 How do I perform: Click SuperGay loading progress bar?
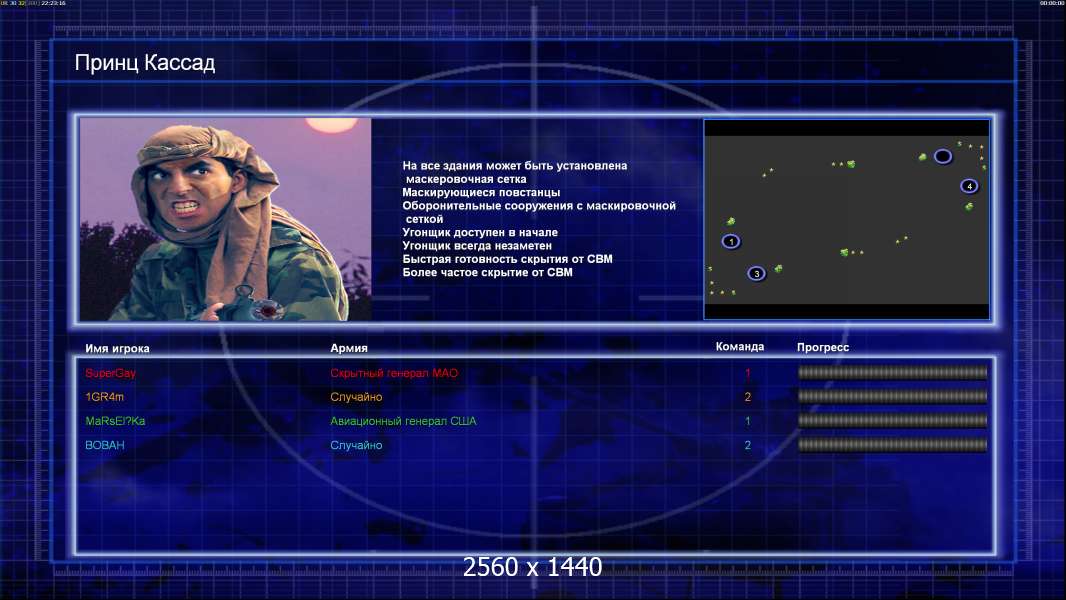pyautogui.click(x=892, y=372)
